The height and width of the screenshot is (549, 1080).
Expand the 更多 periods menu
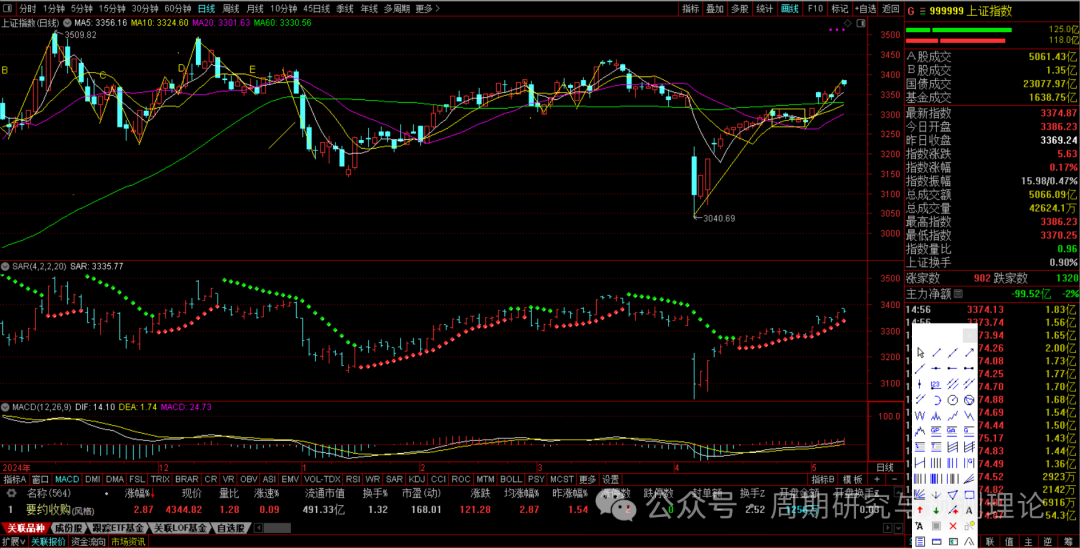coord(427,8)
